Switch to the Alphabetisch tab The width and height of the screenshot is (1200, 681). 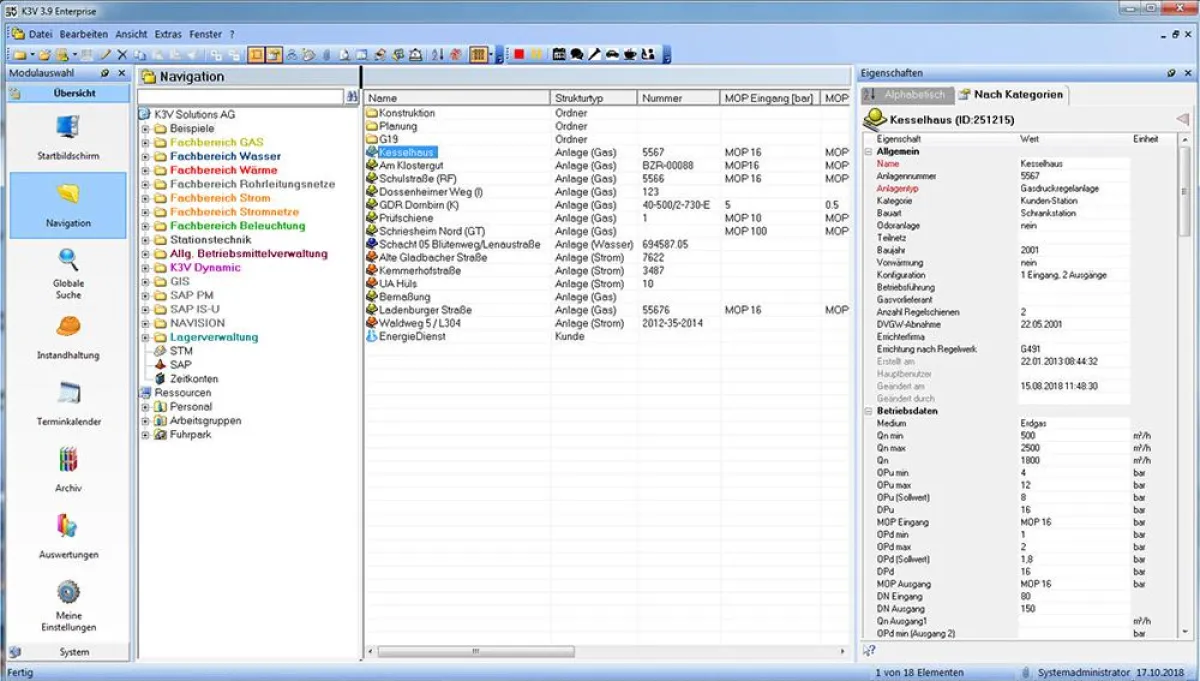coord(906,95)
